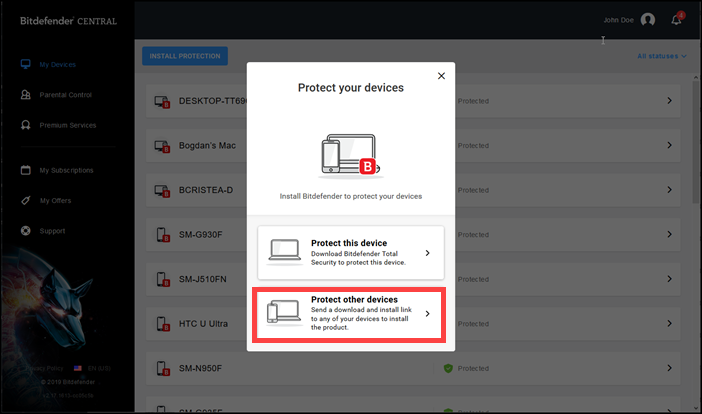The width and height of the screenshot is (702, 414).
Task: Open the notifications bell
Action: pos(676,19)
